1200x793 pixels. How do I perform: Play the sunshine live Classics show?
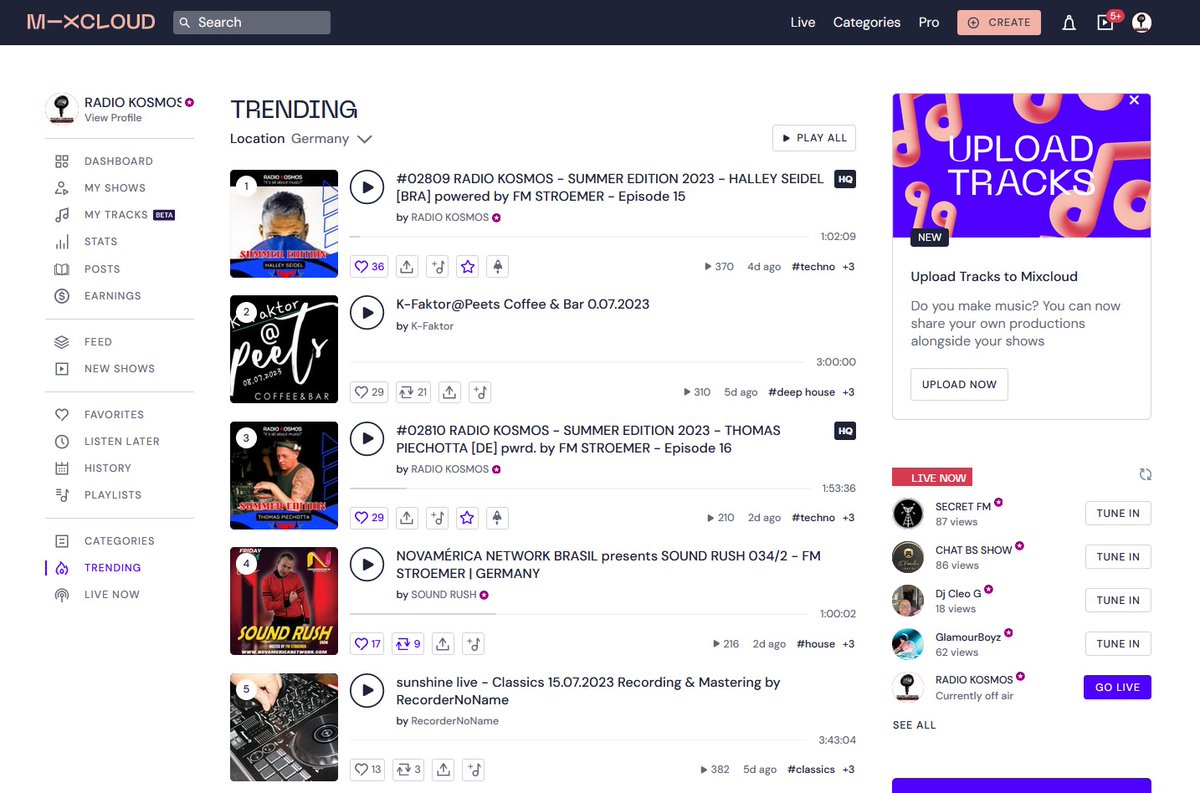tap(367, 691)
